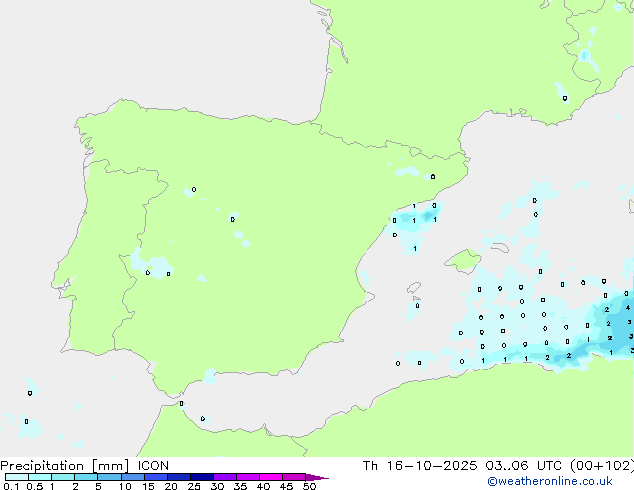
Task: Click legend scale label "0.5"
Action: point(35,486)
